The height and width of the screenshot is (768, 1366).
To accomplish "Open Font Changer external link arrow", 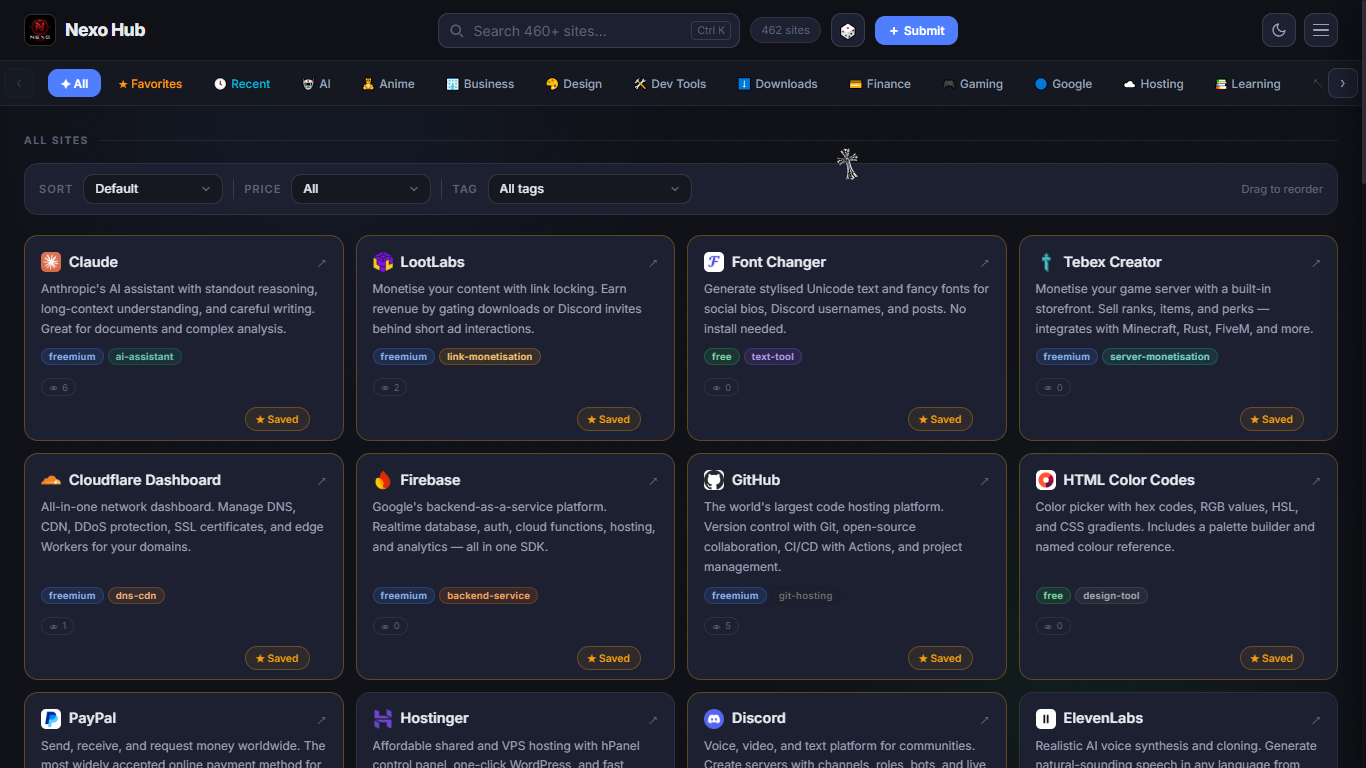I will [985, 263].
